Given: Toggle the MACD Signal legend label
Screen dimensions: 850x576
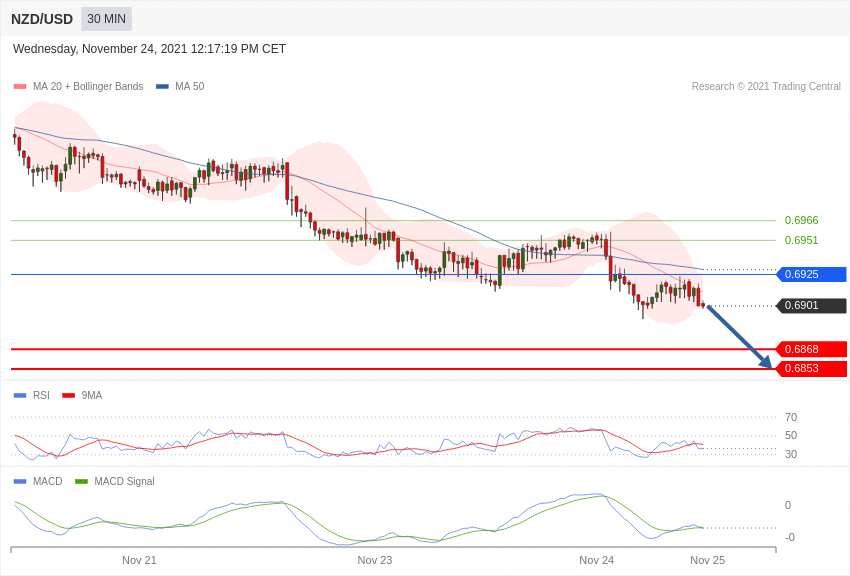Looking at the screenshot, I should coord(124,482).
